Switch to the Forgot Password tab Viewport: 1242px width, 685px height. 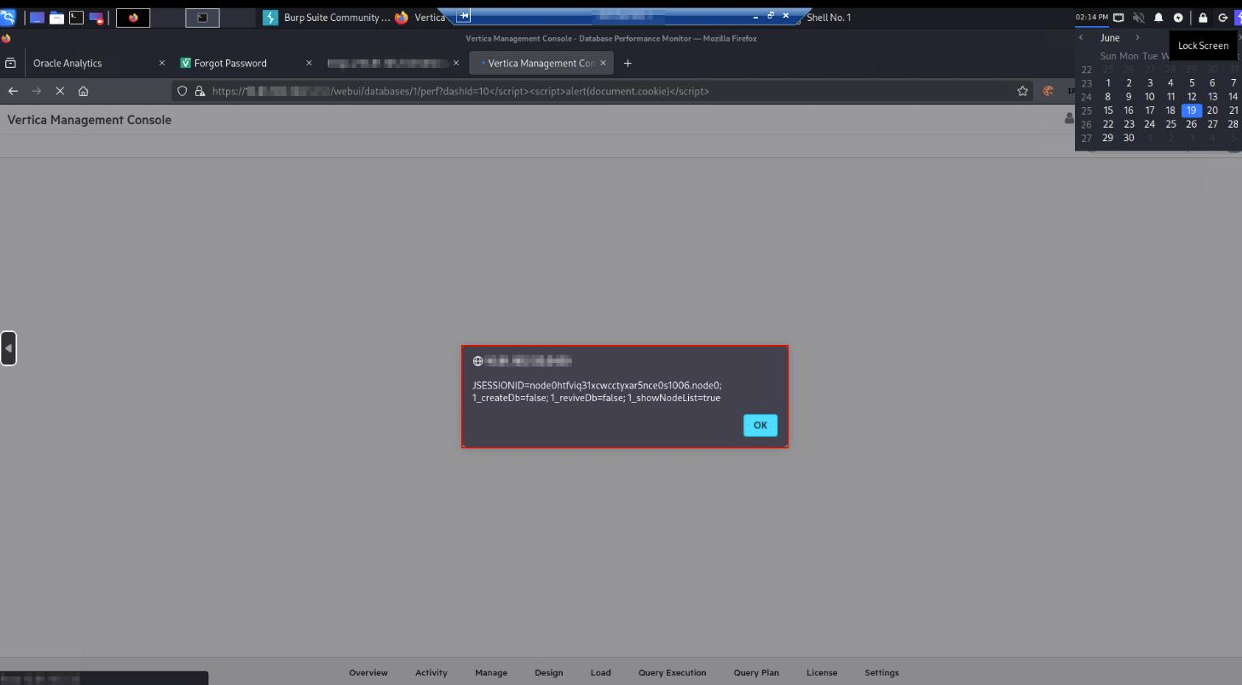pos(230,63)
